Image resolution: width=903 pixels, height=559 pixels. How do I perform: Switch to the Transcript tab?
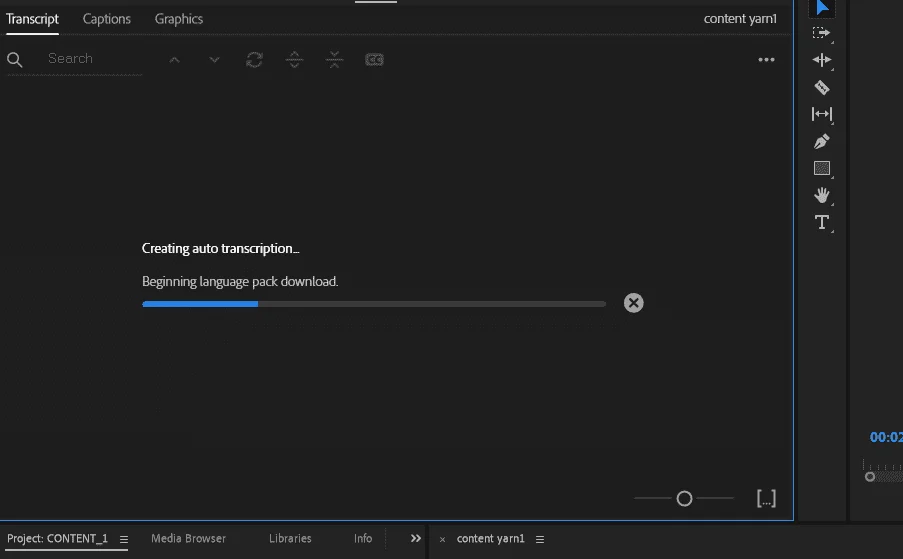(32, 19)
